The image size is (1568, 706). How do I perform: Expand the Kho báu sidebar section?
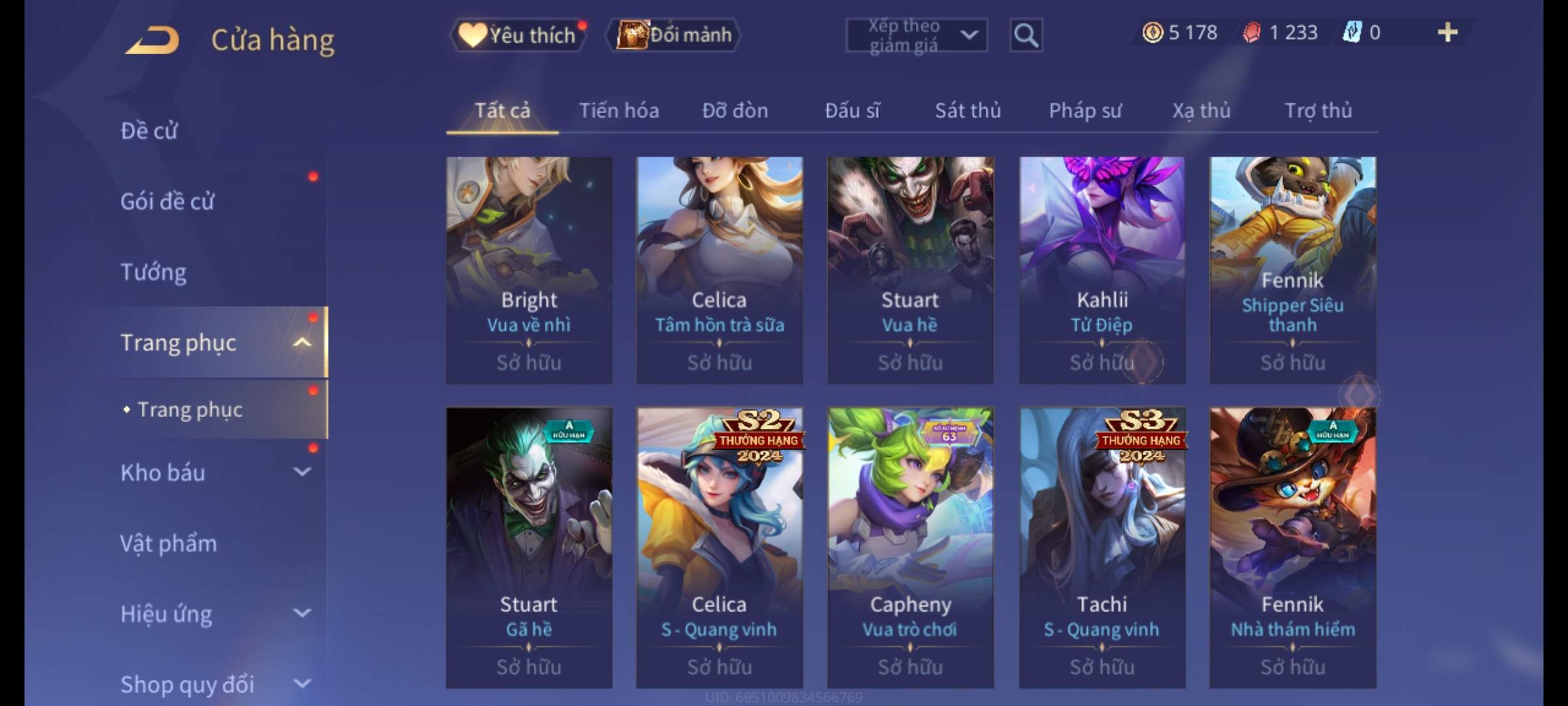[302, 472]
